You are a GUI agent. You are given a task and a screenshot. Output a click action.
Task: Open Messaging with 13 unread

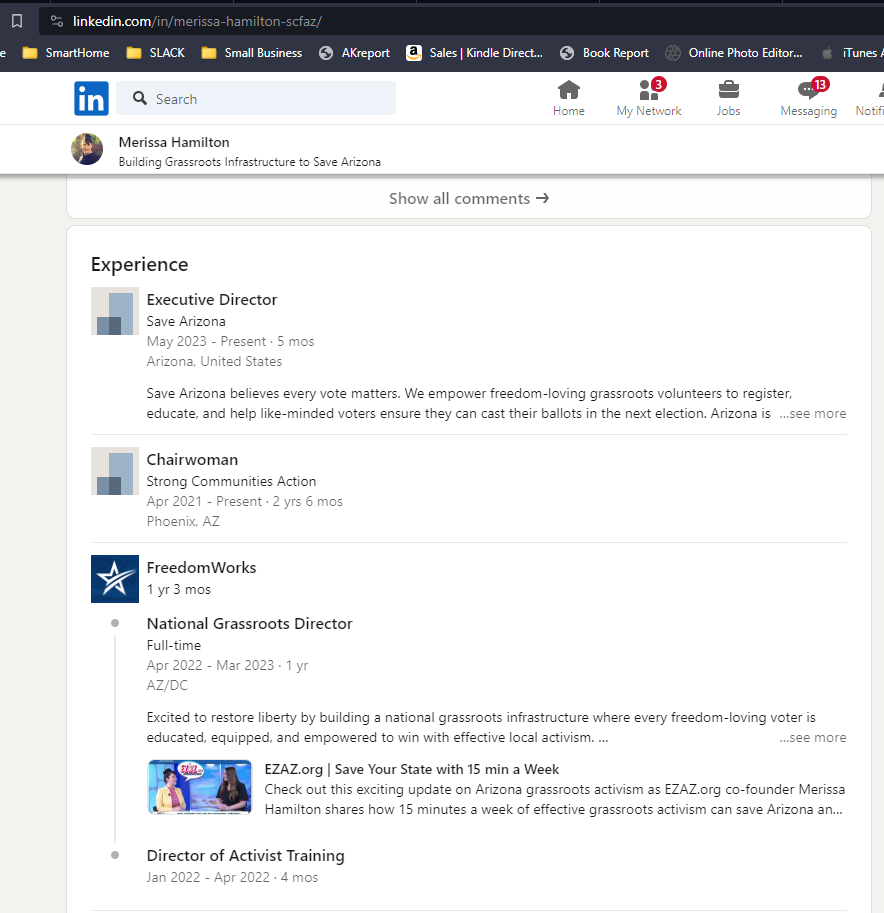pyautogui.click(x=808, y=98)
